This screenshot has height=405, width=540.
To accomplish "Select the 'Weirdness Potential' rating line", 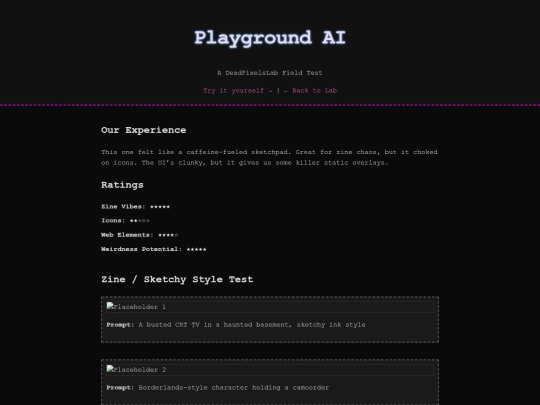I will [154, 249].
